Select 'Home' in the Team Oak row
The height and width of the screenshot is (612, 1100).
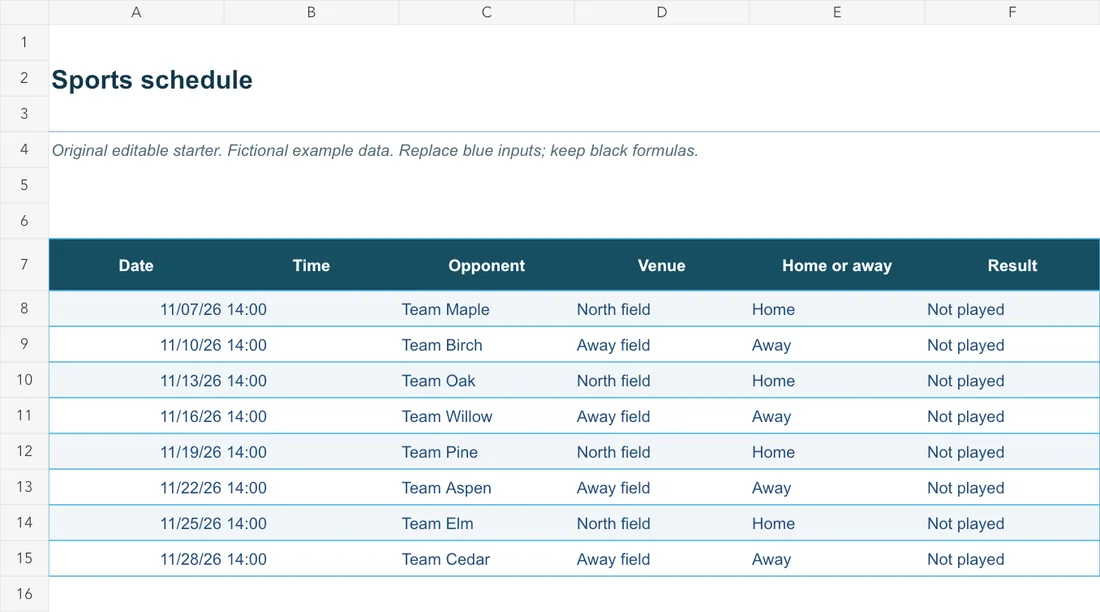[773, 381]
